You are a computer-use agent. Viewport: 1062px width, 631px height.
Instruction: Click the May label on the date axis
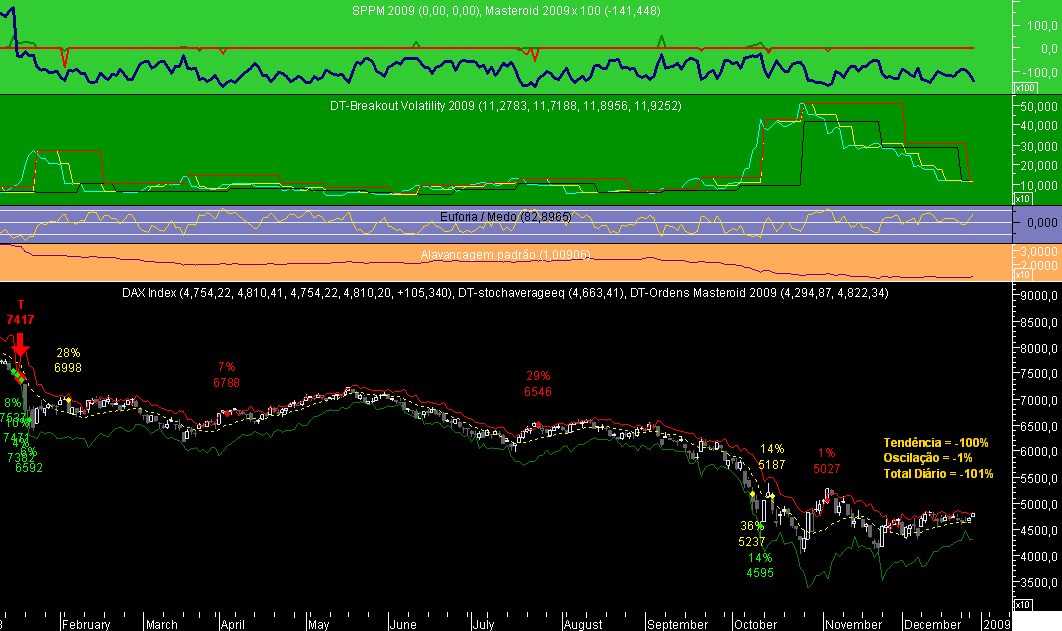tap(318, 624)
